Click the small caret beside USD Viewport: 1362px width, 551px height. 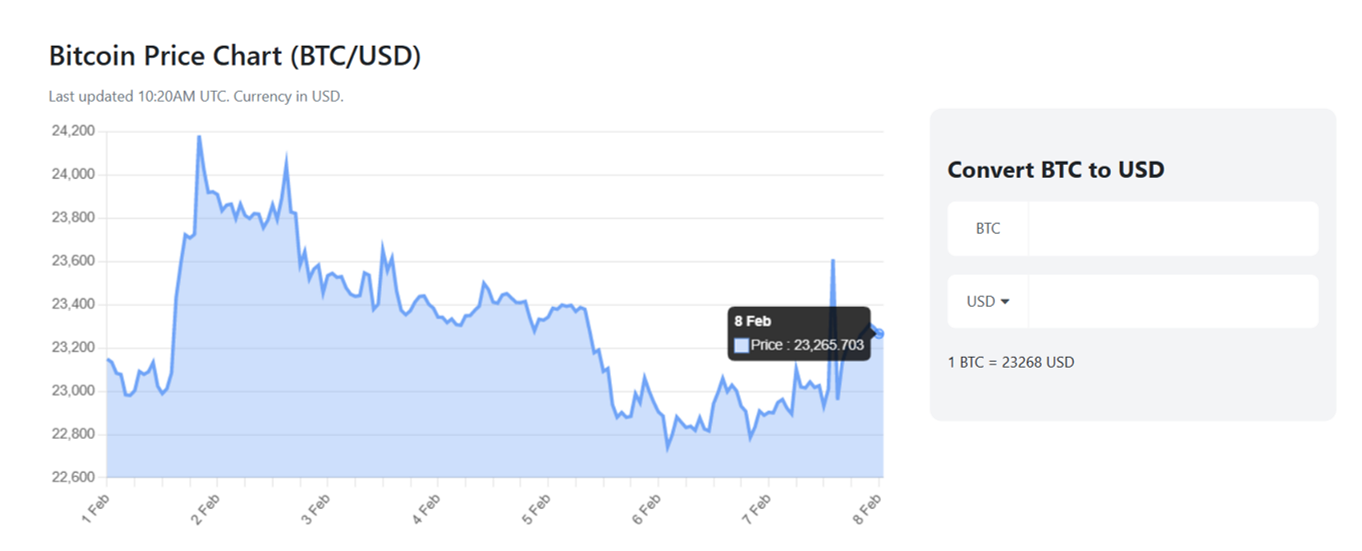(x=1005, y=302)
